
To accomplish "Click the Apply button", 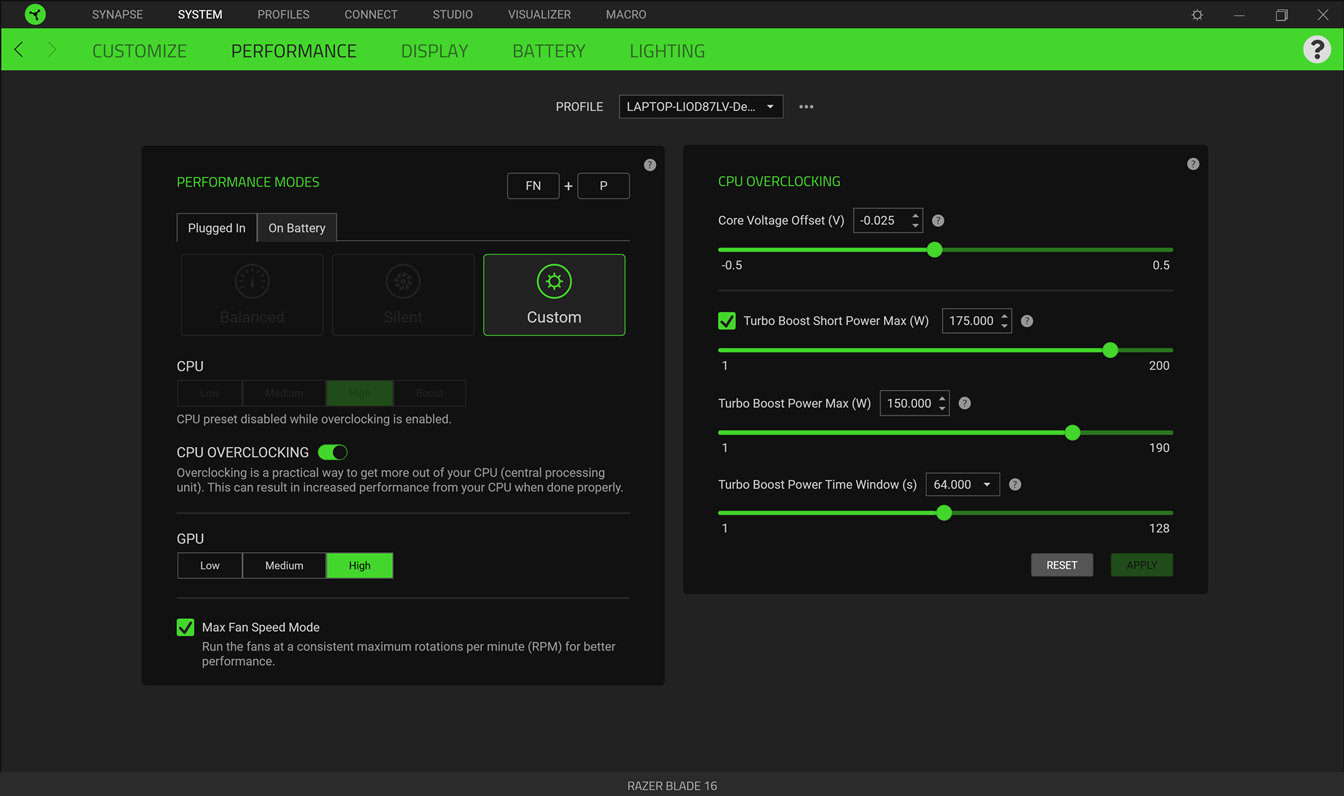I will tap(1142, 565).
